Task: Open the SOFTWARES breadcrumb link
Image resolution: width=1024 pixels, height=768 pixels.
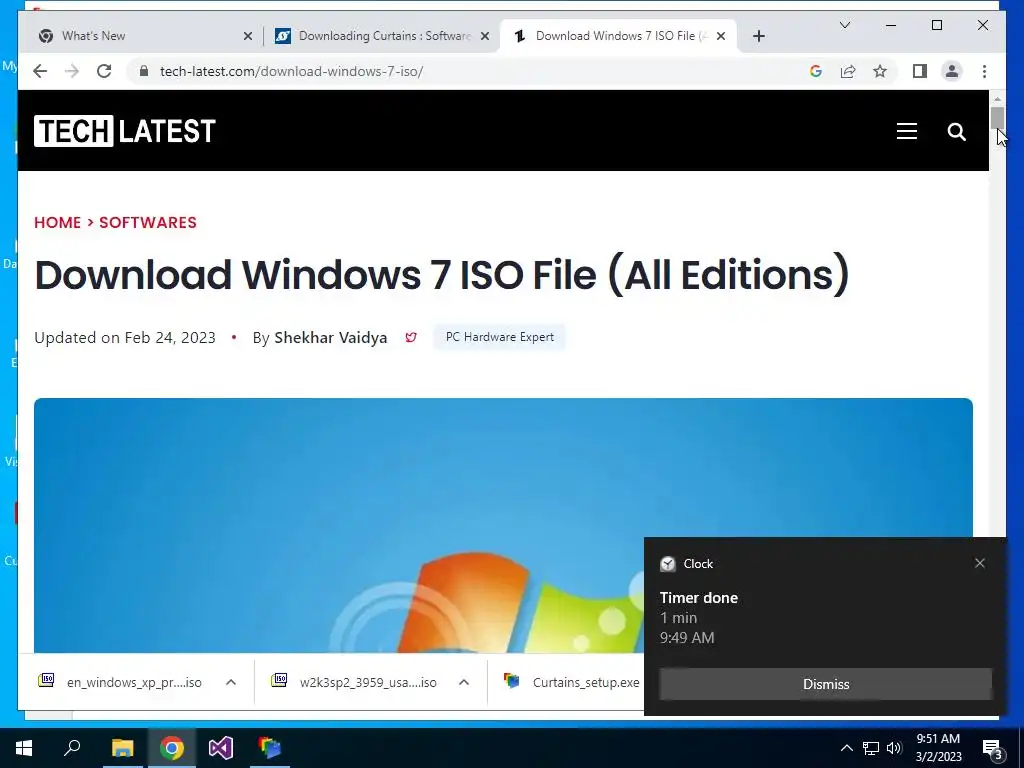Action: click(x=148, y=223)
